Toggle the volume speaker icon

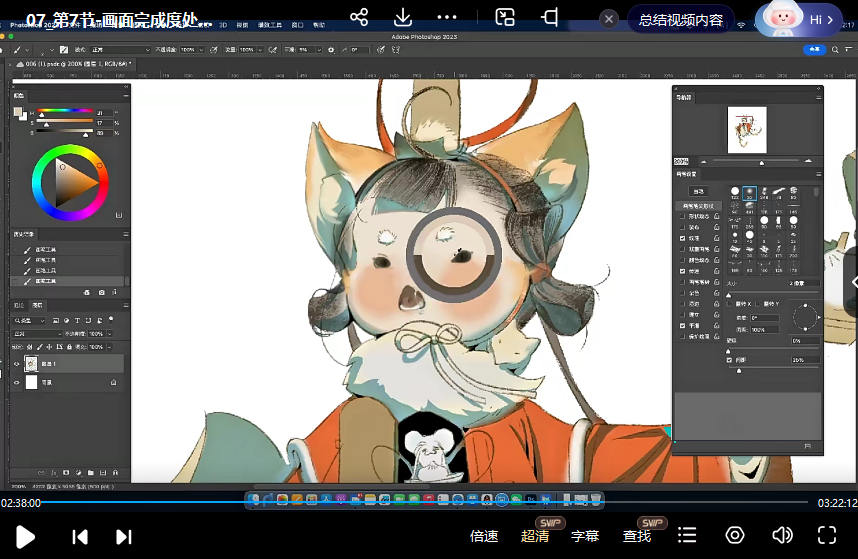(x=782, y=535)
